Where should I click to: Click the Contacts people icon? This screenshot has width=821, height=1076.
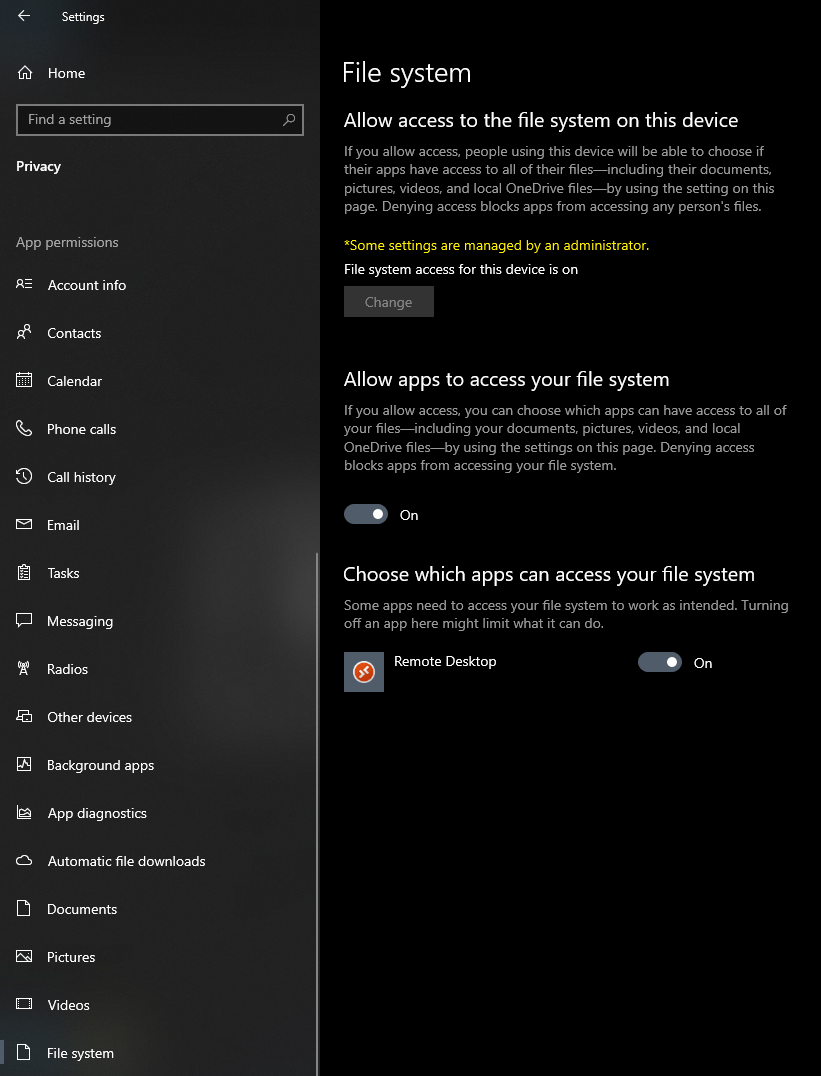click(x=24, y=332)
